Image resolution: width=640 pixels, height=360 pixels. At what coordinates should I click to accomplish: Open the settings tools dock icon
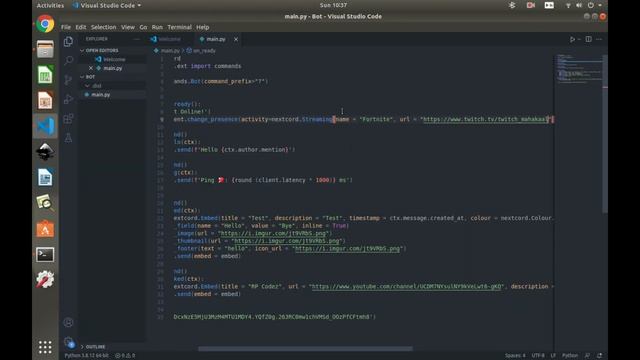click(x=45, y=280)
